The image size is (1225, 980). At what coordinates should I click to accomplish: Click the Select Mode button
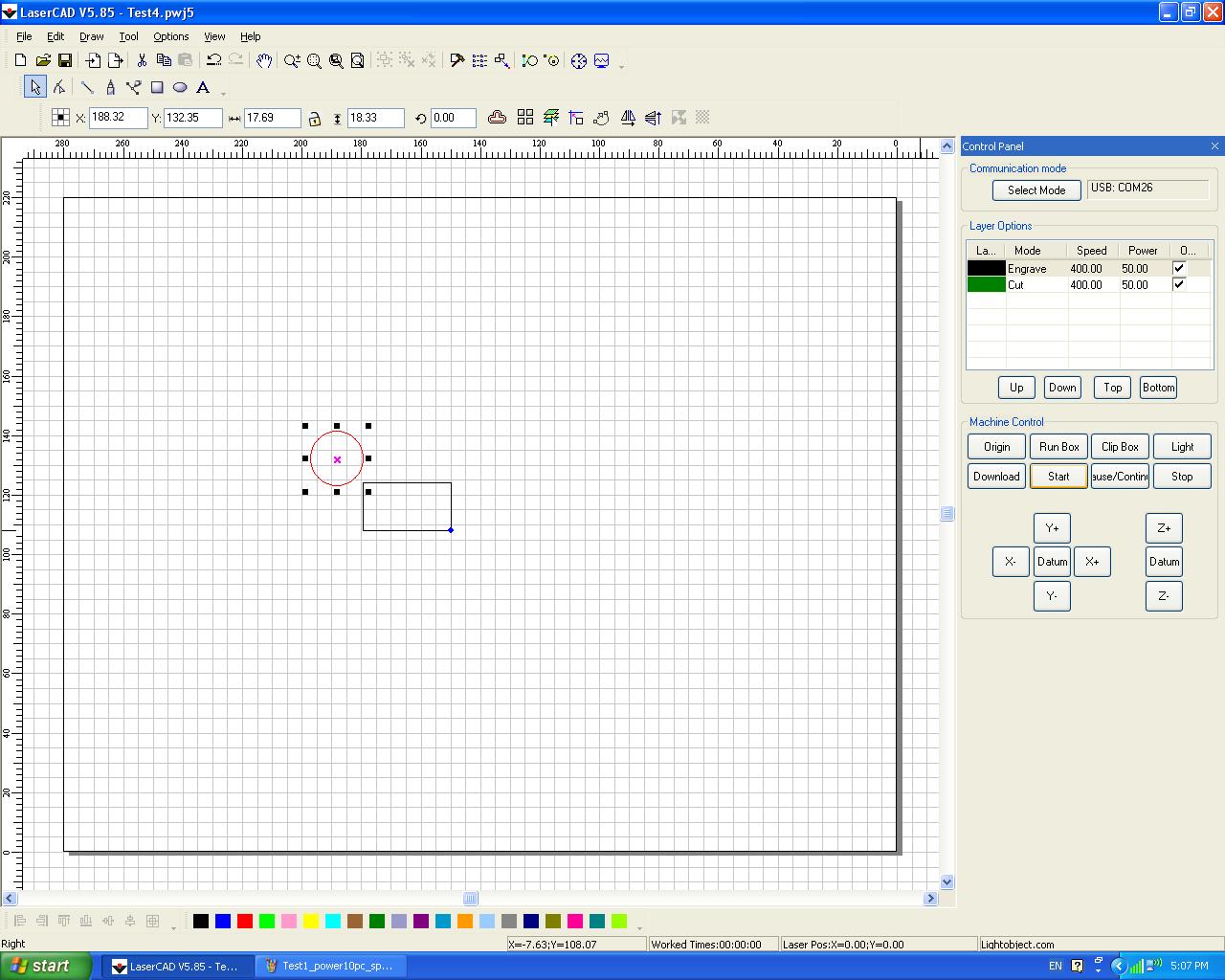(x=1036, y=190)
